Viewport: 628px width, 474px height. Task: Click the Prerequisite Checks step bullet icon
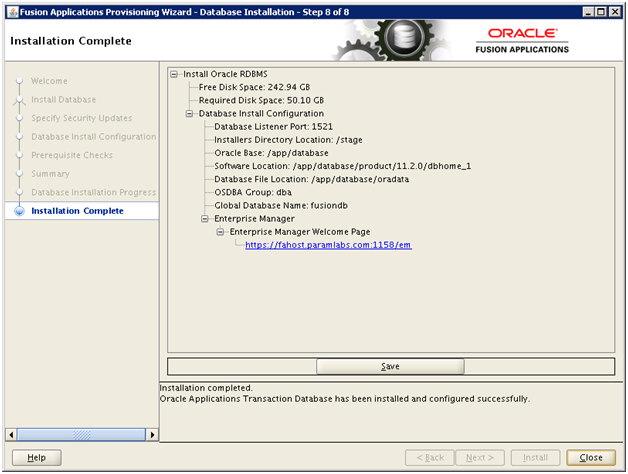[x=19, y=155]
